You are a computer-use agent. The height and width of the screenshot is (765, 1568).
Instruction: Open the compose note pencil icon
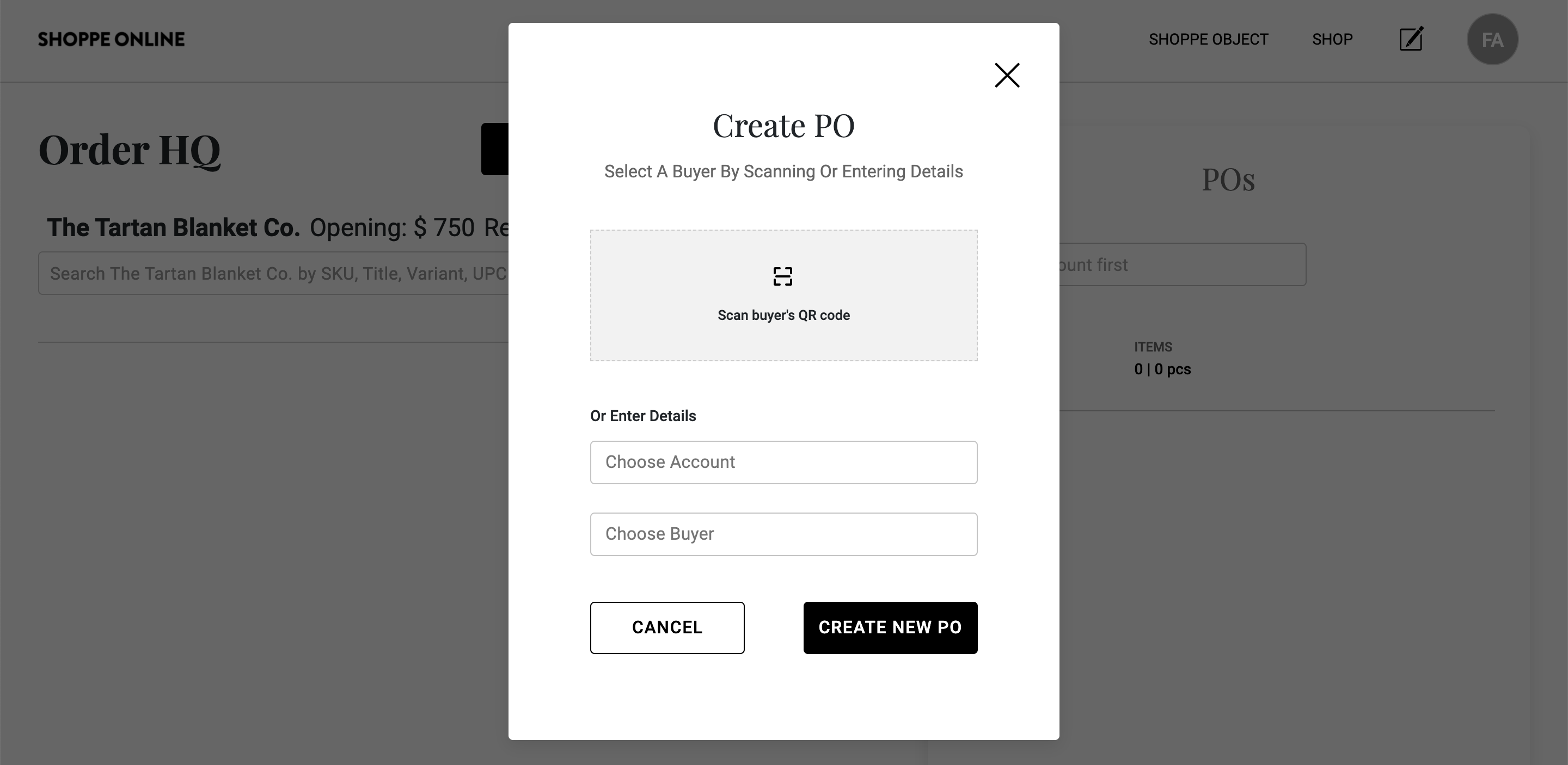click(1411, 39)
